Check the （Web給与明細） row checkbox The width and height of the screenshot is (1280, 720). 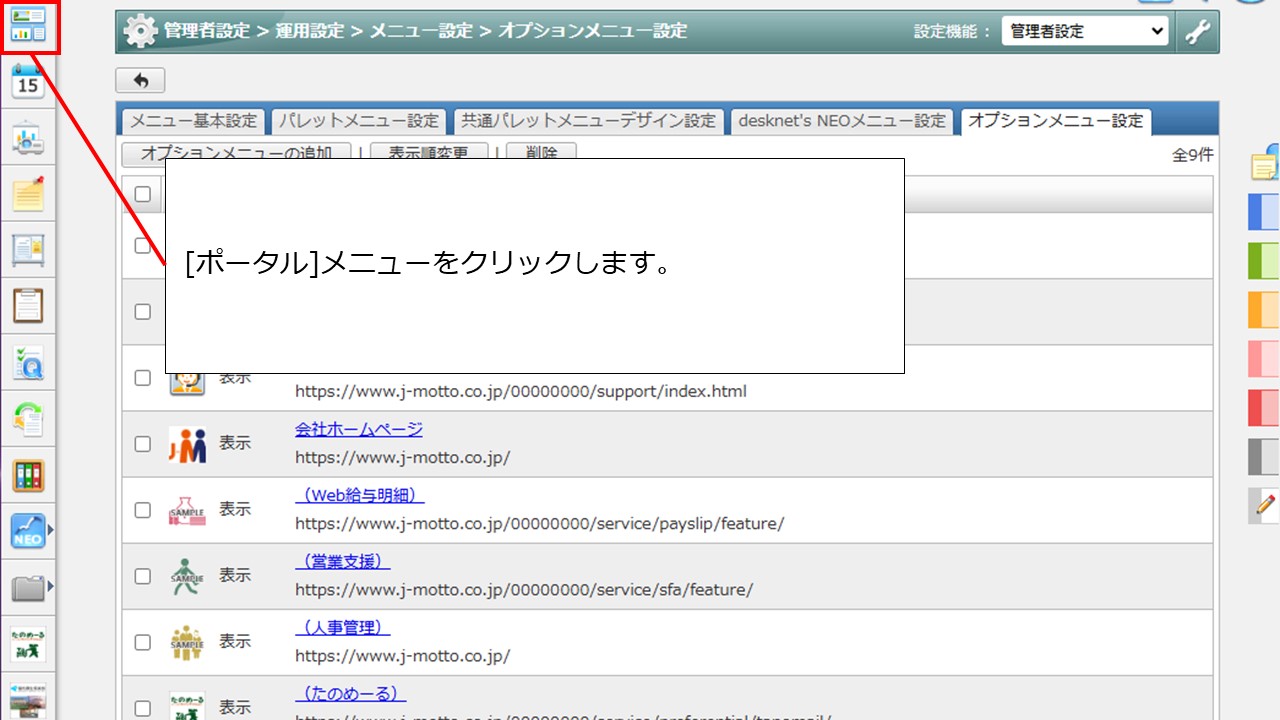pos(143,510)
